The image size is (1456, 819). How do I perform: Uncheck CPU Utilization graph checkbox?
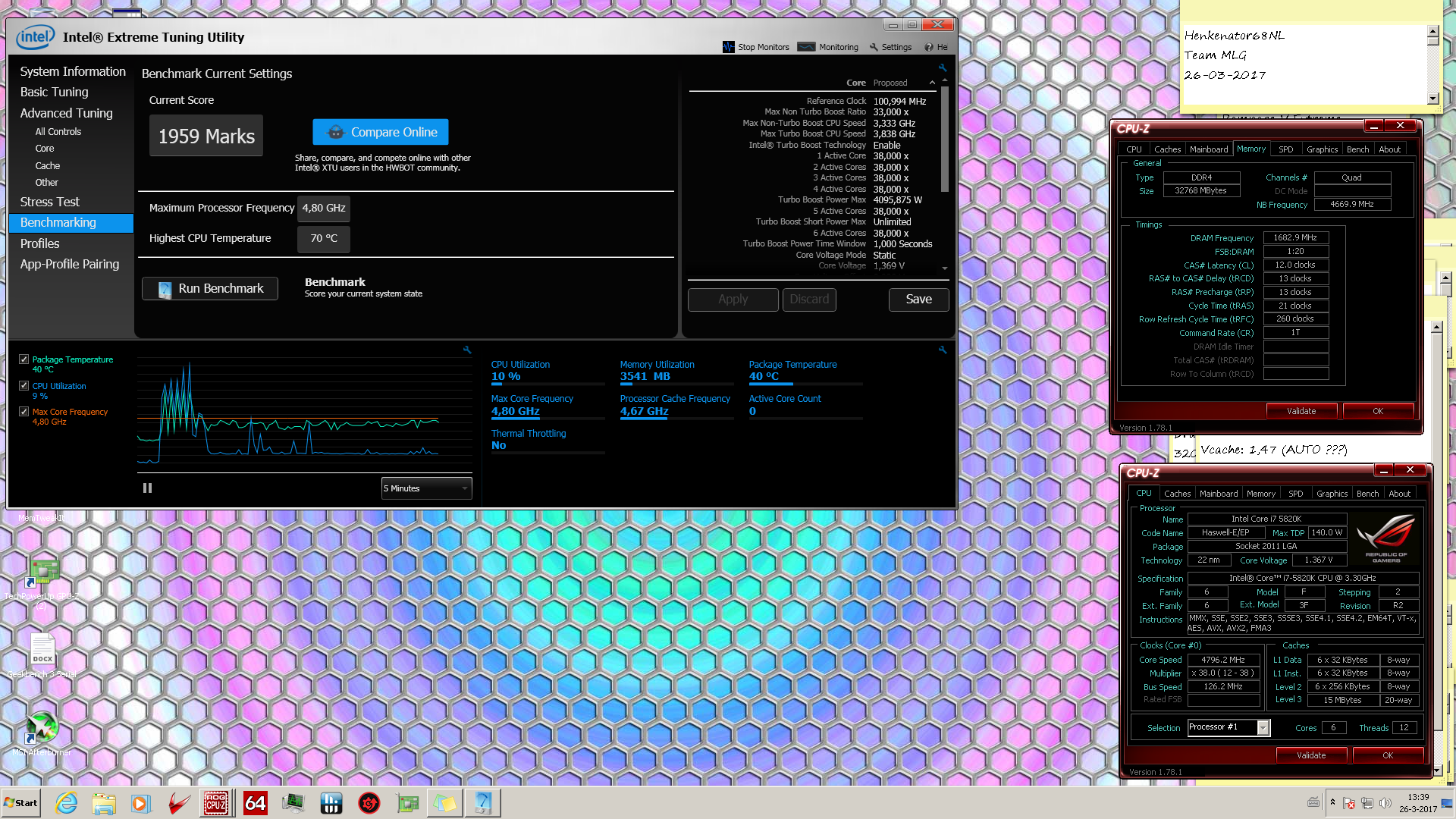tap(24, 386)
